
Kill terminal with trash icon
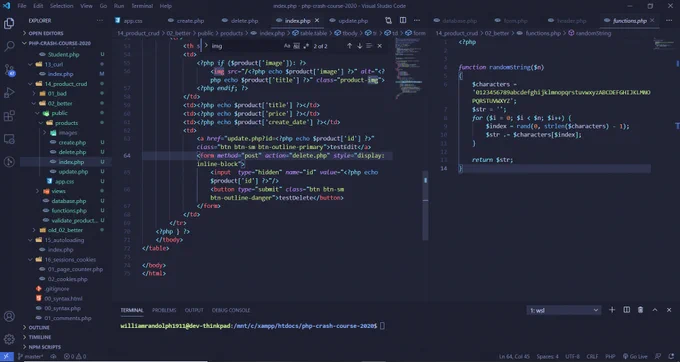coord(641,310)
